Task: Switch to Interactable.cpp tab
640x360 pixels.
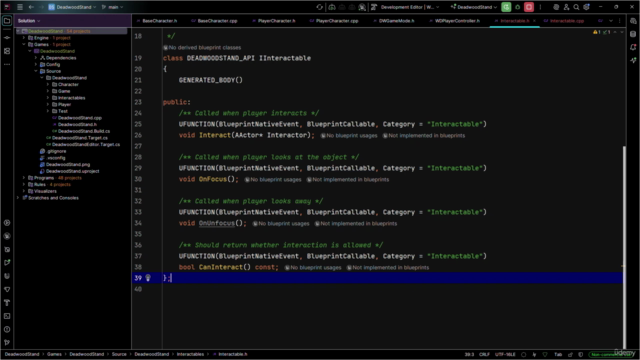Action: (x=564, y=21)
